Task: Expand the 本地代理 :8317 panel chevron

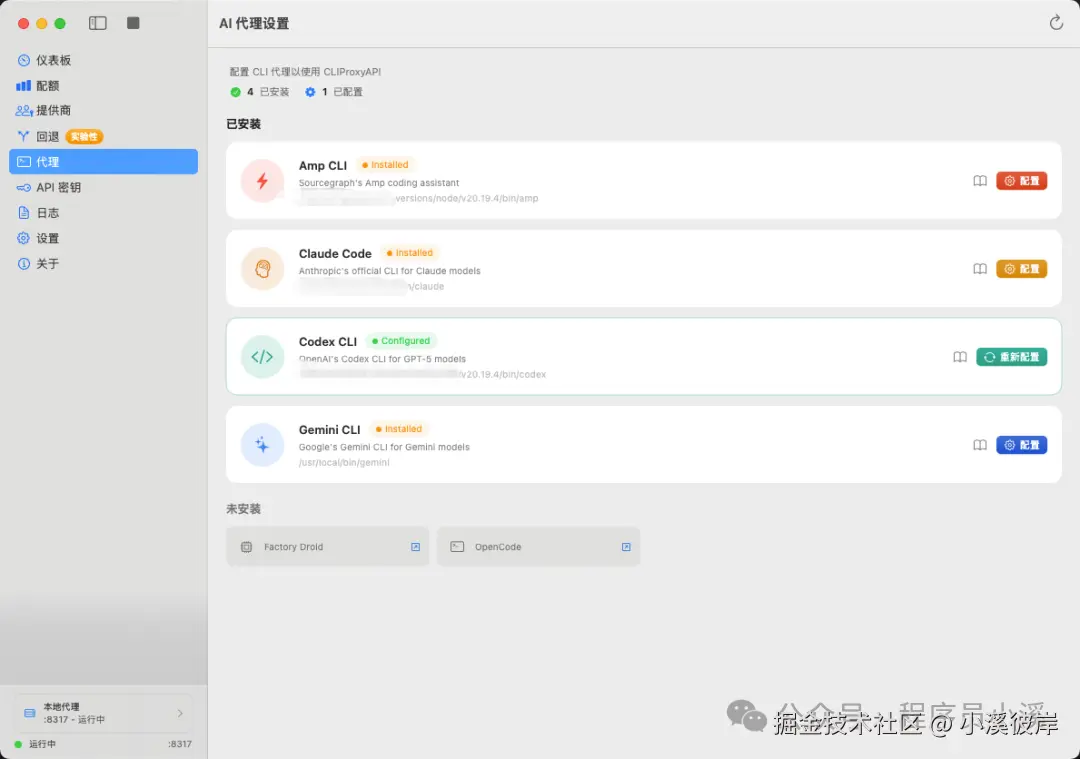Action: click(180, 714)
